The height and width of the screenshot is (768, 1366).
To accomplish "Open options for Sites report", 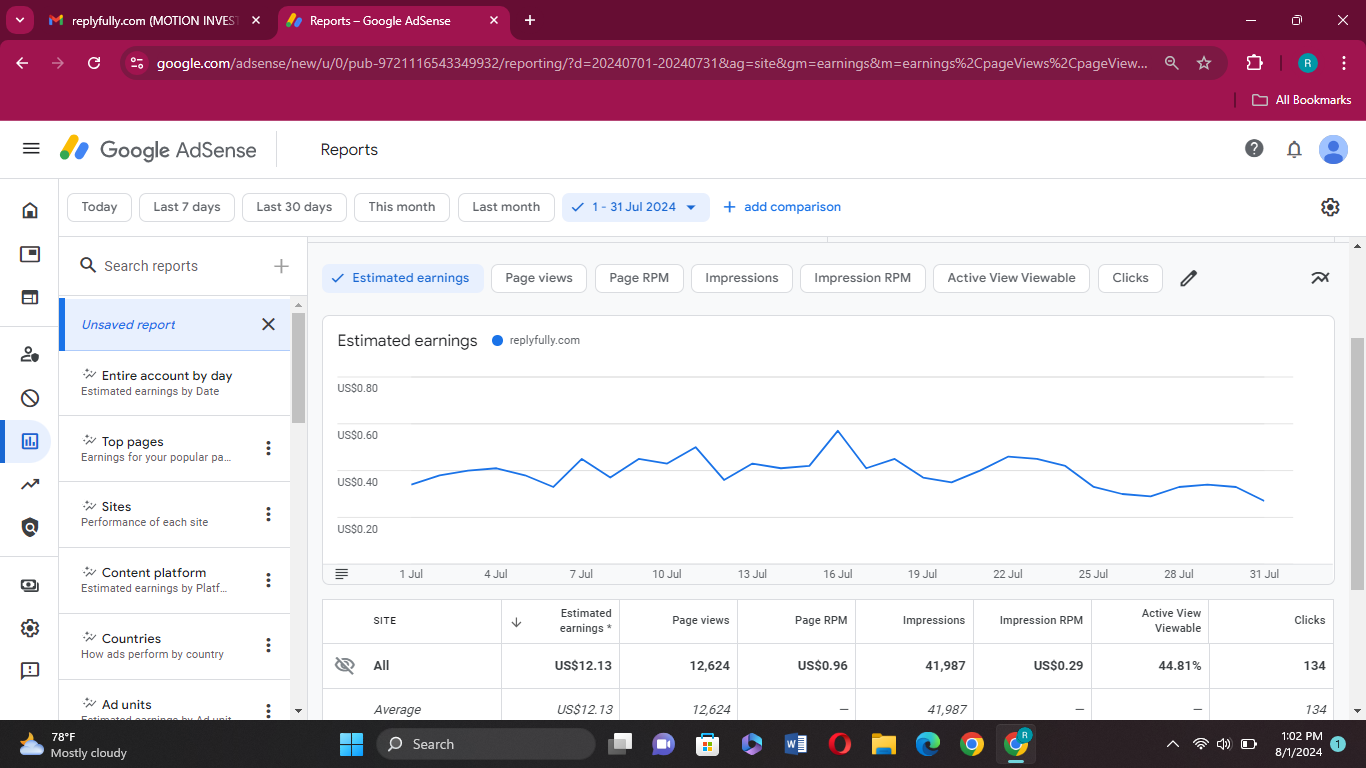I will 268,514.
